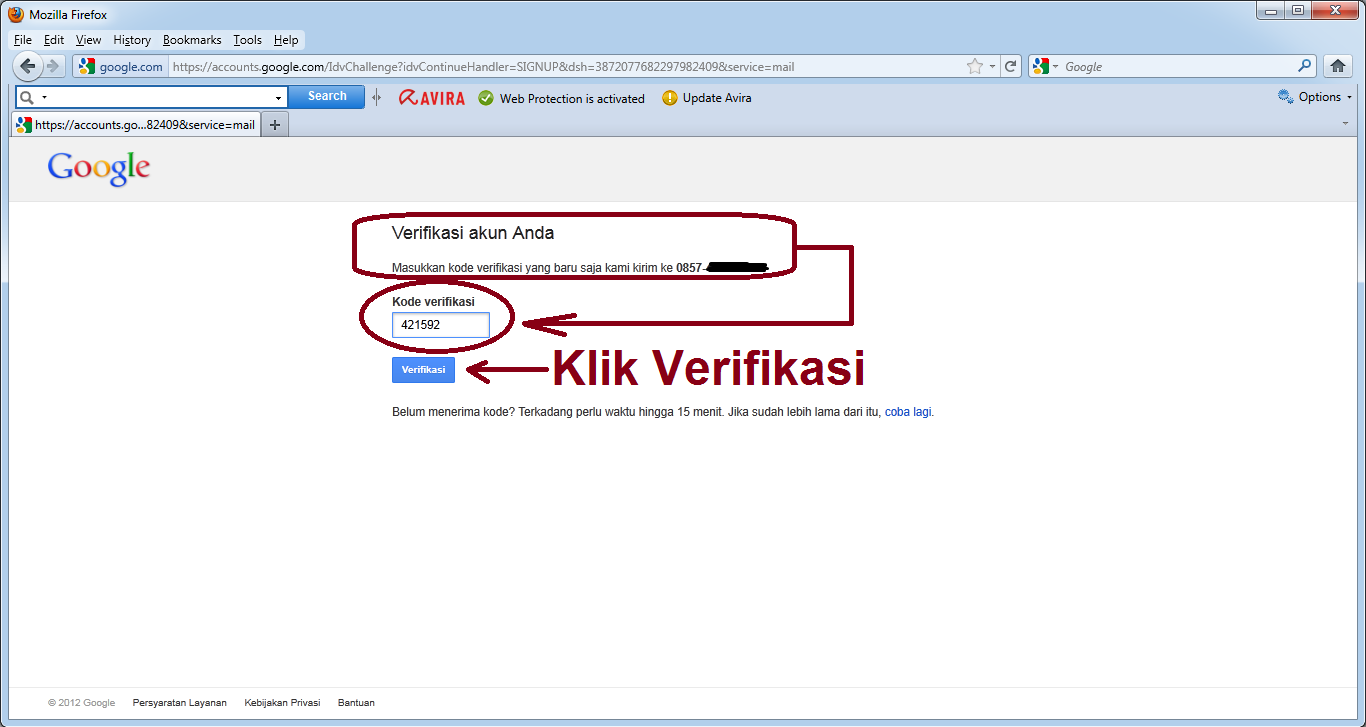Click inside the Kode verifikasi input field
The width and height of the screenshot is (1366, 727).
coord(440,324)
